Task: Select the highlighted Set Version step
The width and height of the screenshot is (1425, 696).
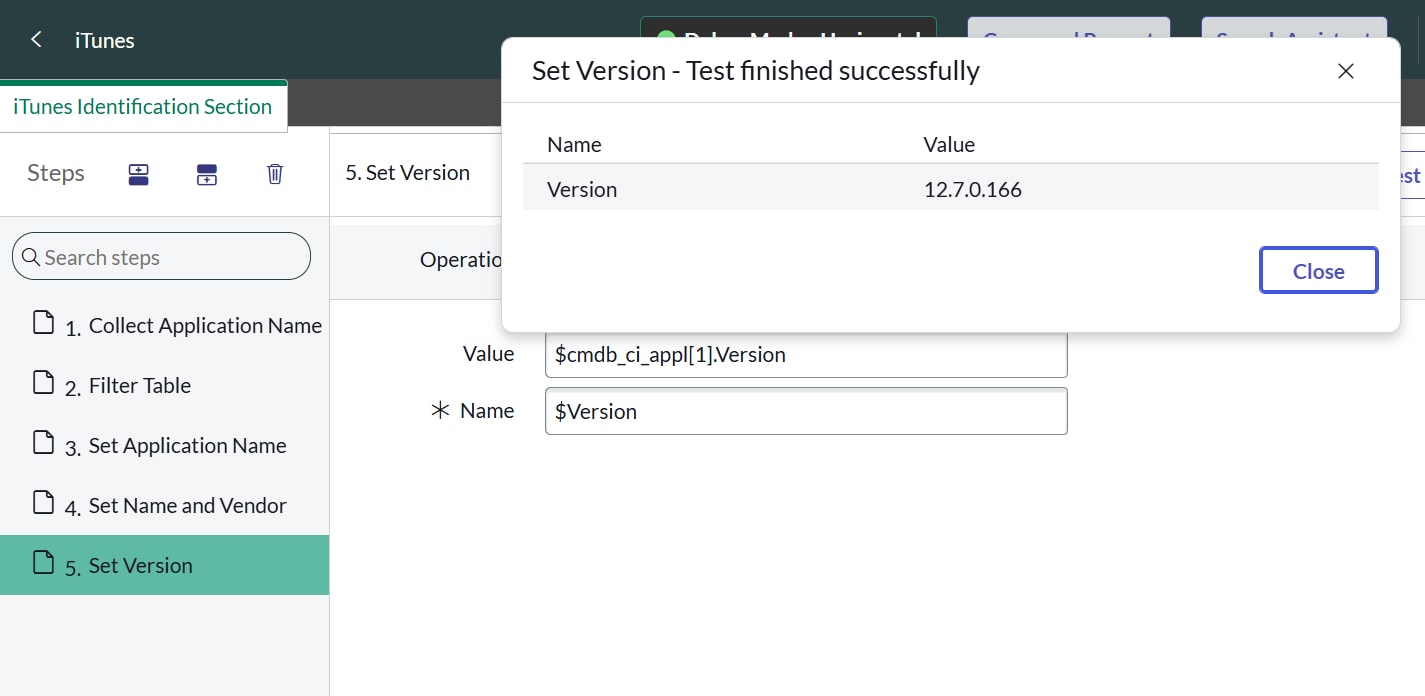Action: click(x=164, y=565)
